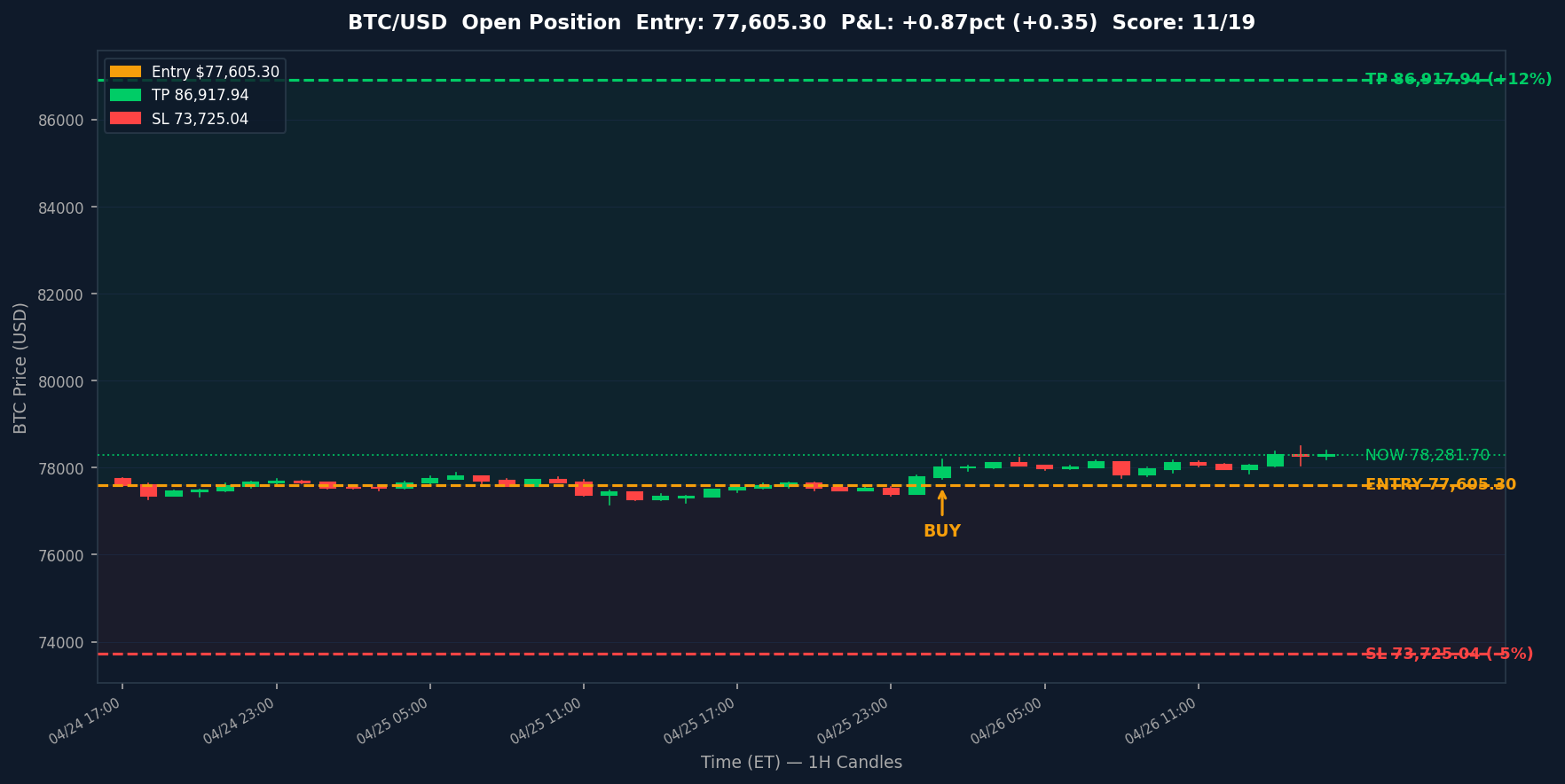Click the 'Time (ET) — 1H Candles' axis title
This screenshot has height=784, width=1565.
point(801,763)
